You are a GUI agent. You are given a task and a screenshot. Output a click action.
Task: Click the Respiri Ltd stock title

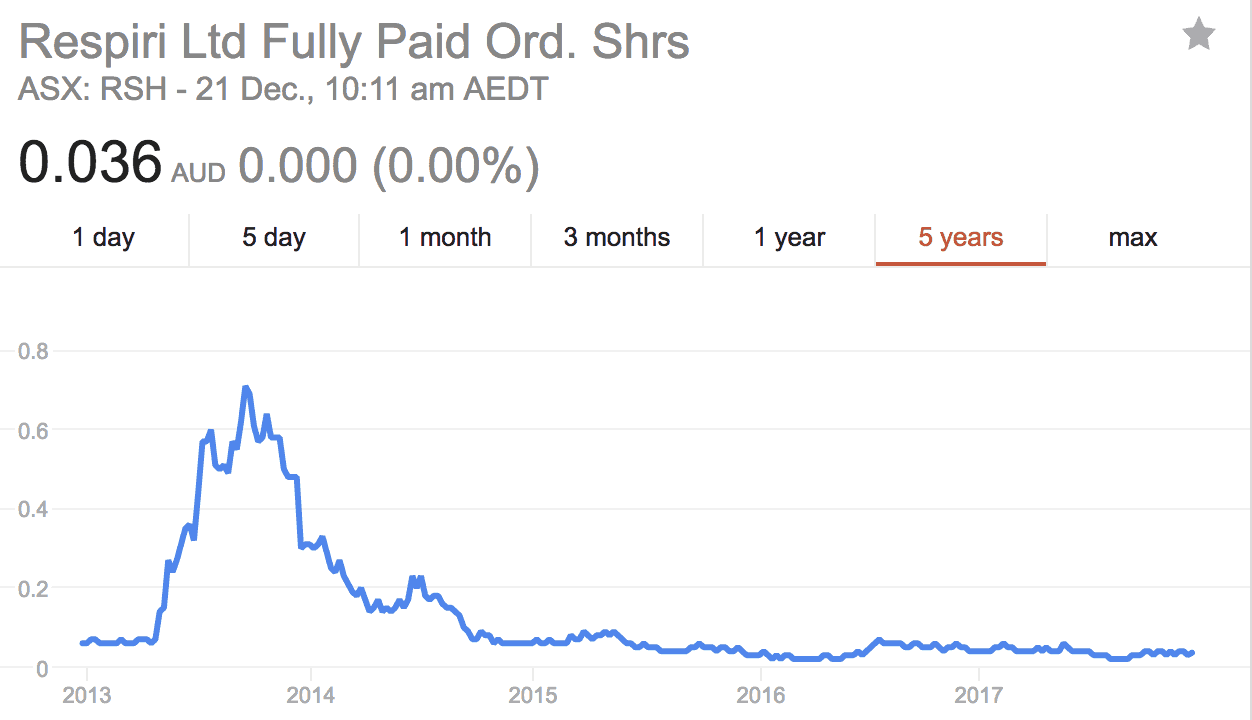click(354, 43)
